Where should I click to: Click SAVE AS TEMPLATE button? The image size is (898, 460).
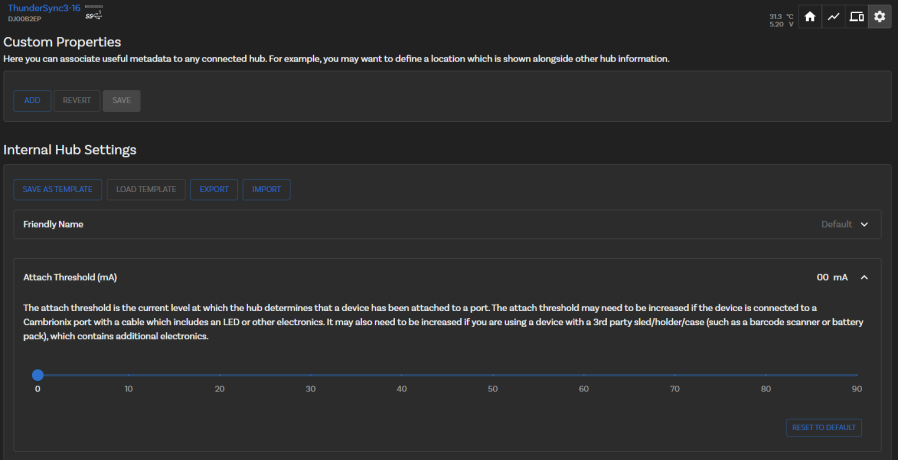click(x=57, y=190)
